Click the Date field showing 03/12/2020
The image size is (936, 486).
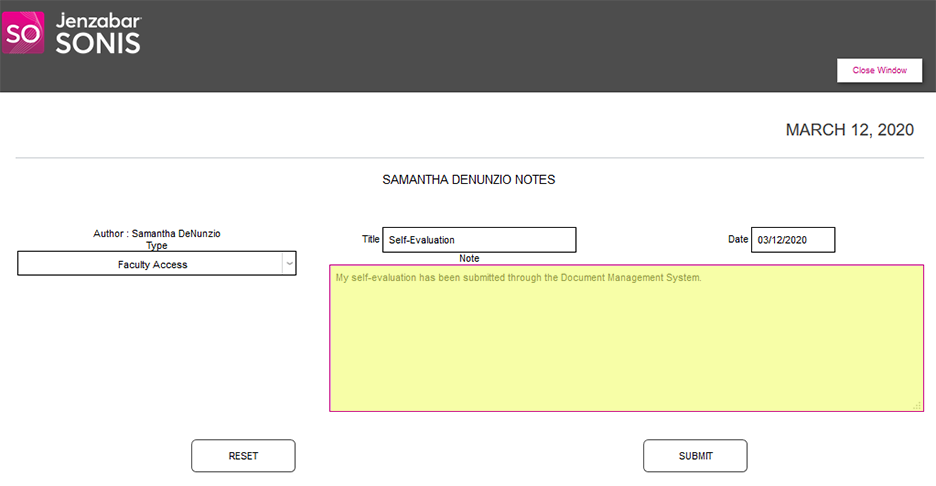(792, 240)
